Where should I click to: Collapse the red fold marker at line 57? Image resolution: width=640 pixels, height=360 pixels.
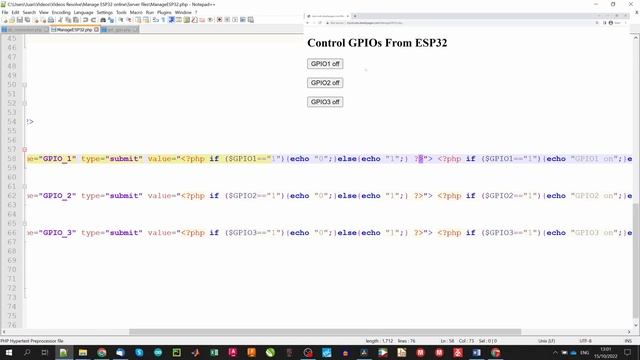(x=24, y=150)
